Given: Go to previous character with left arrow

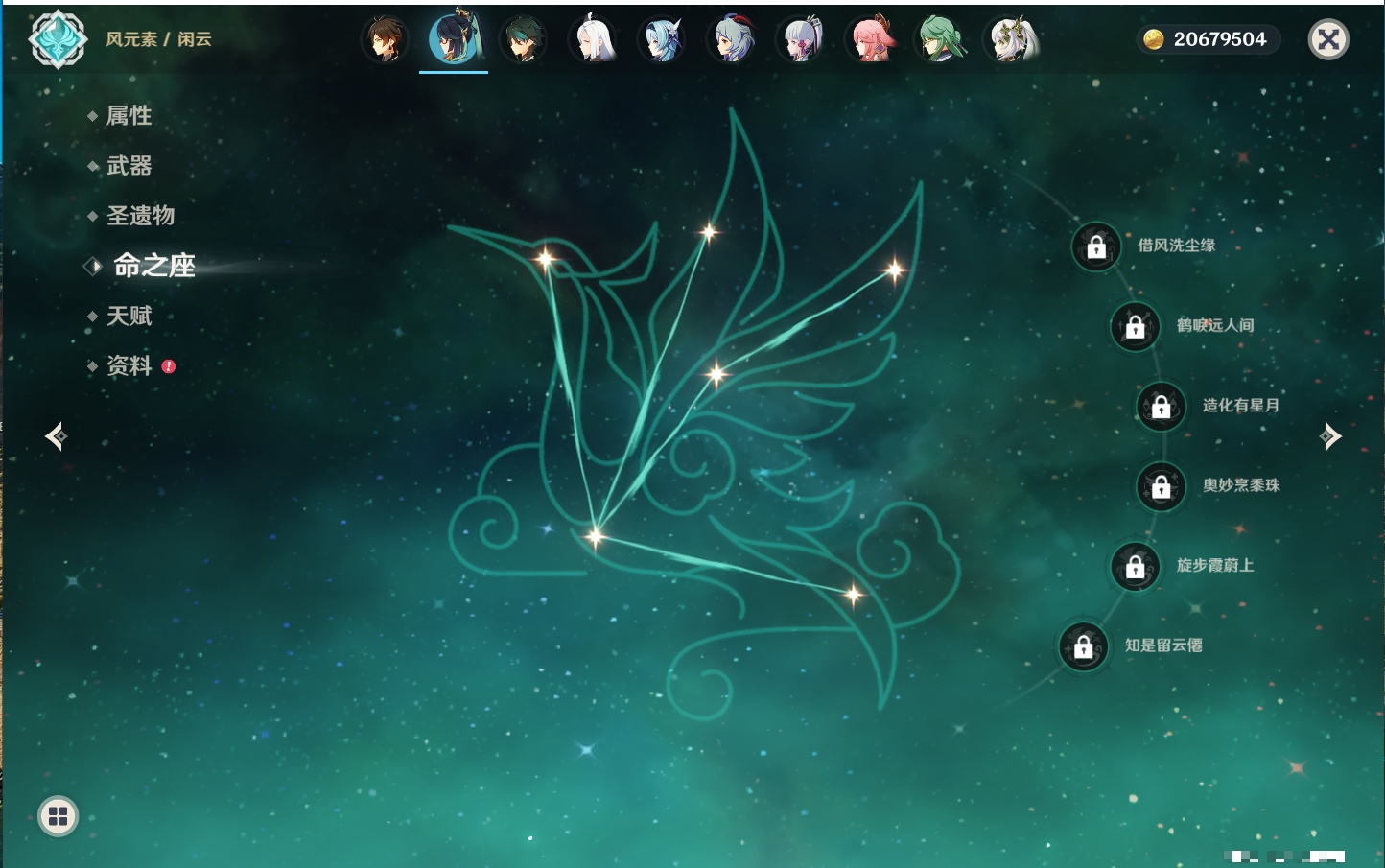Looking at the screenshot, I should 56,436.
